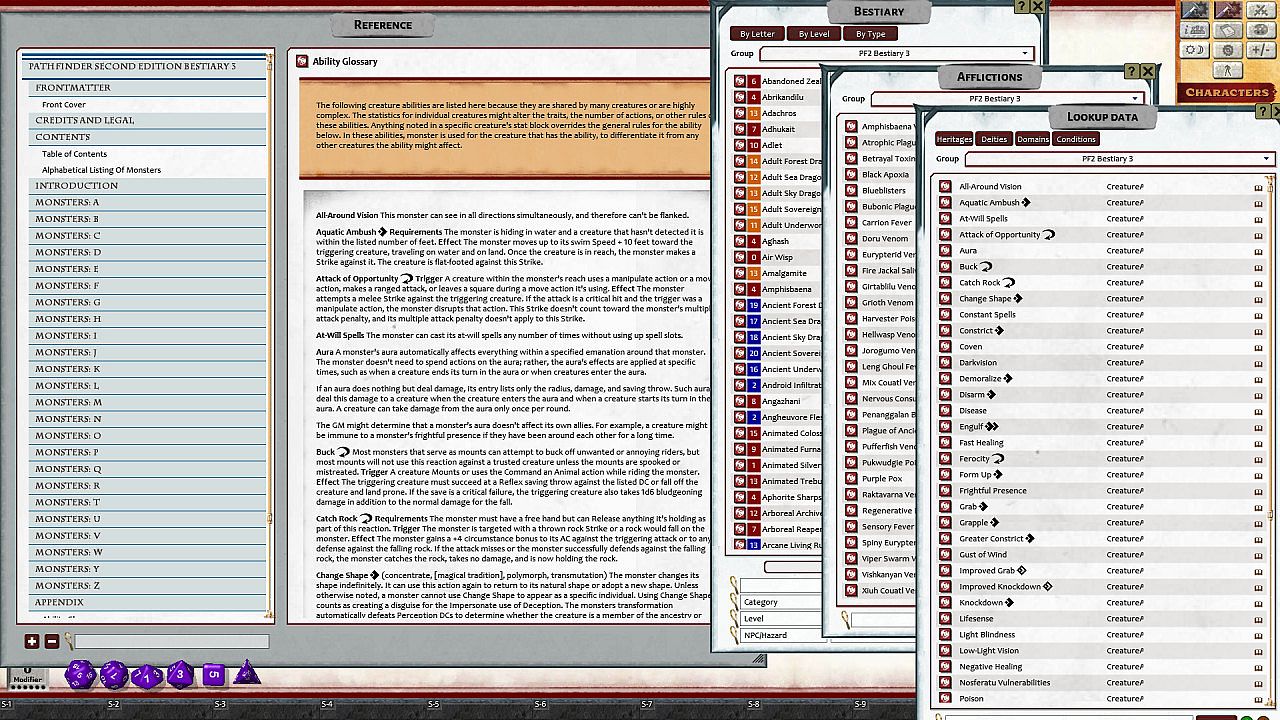
Task: Open the Alphabetical Listing Of Monsters page
Action: (x=101, y=170)
